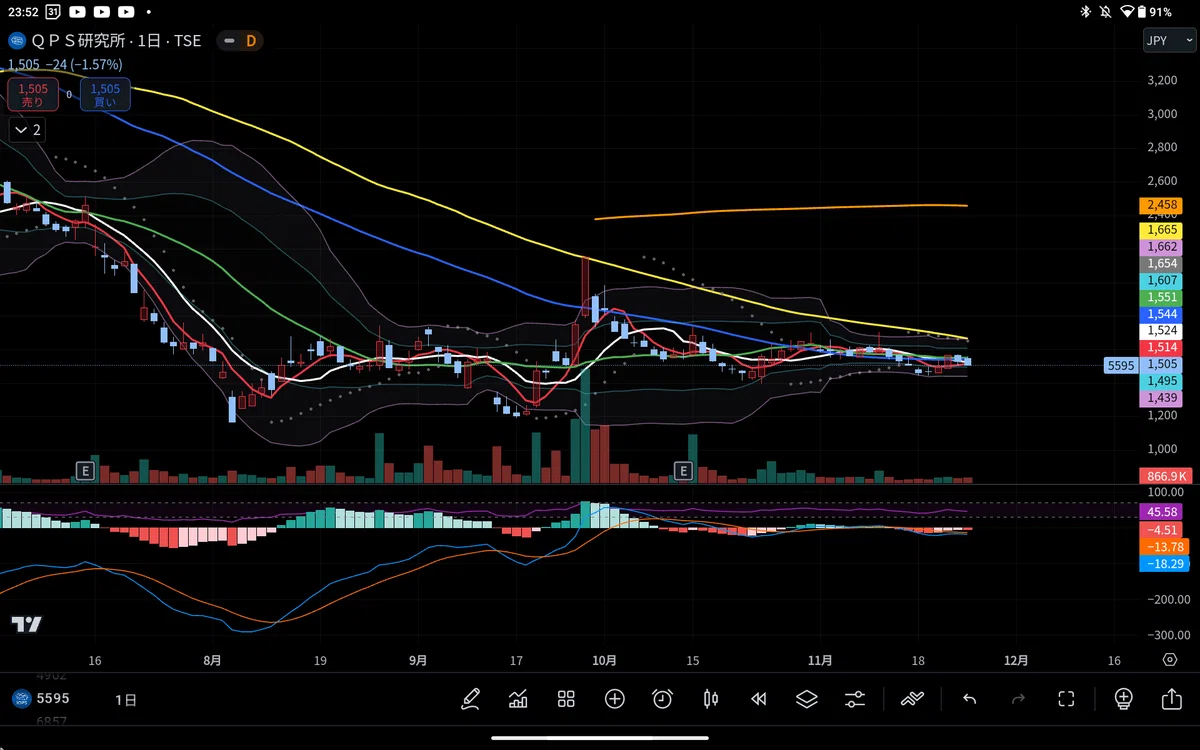Open the JPY currency dropdown
Viewport: 1200px width, 750px height.
1169,41
